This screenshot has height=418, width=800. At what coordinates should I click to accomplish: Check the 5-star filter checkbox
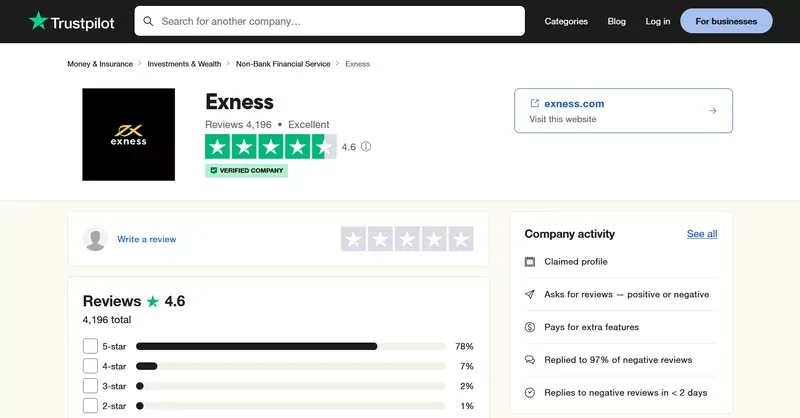(x=90, y=346)
